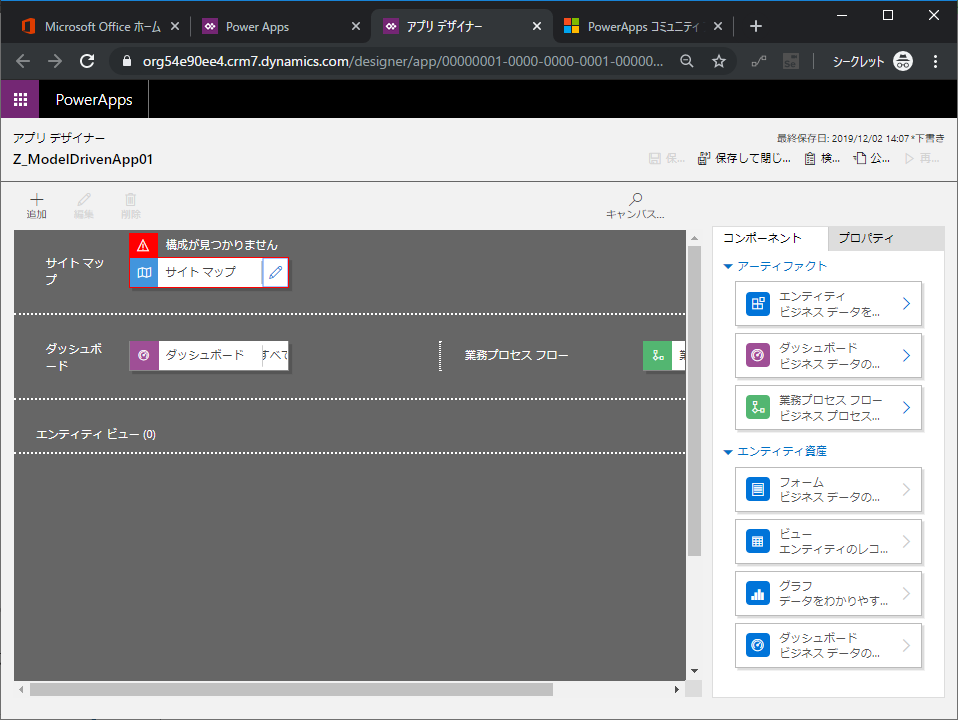Click the Z_ModelDrivenApp01 app name
This screenshot has height=720, width=958.
click(83, 160)
